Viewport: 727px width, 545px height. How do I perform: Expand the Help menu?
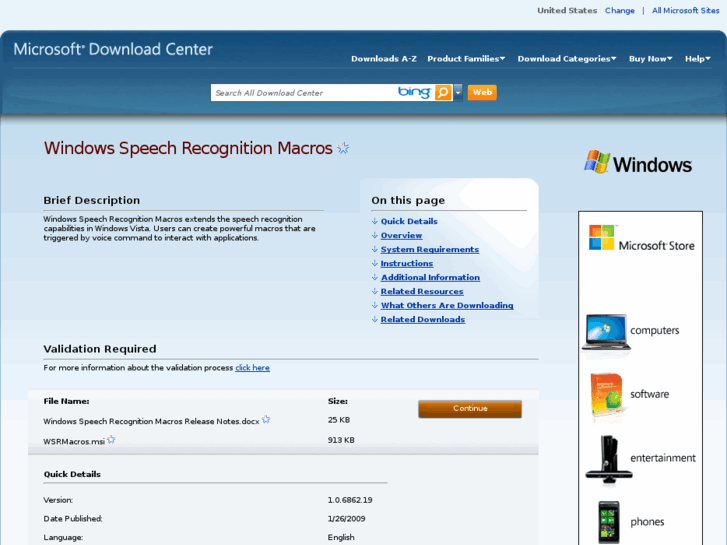(x=698, y=59)
